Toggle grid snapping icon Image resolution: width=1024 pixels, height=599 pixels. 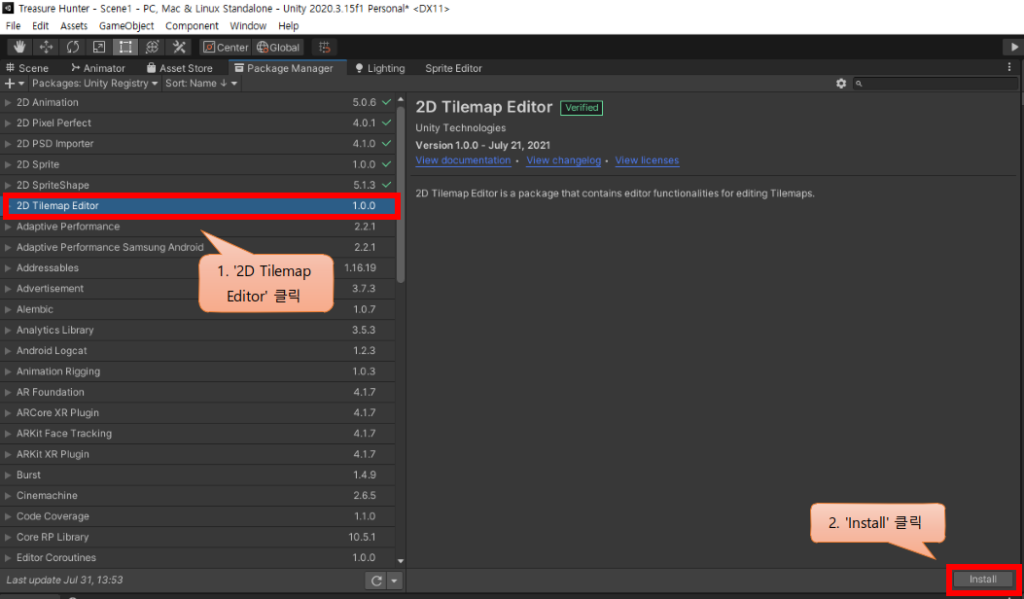[325, 47]
